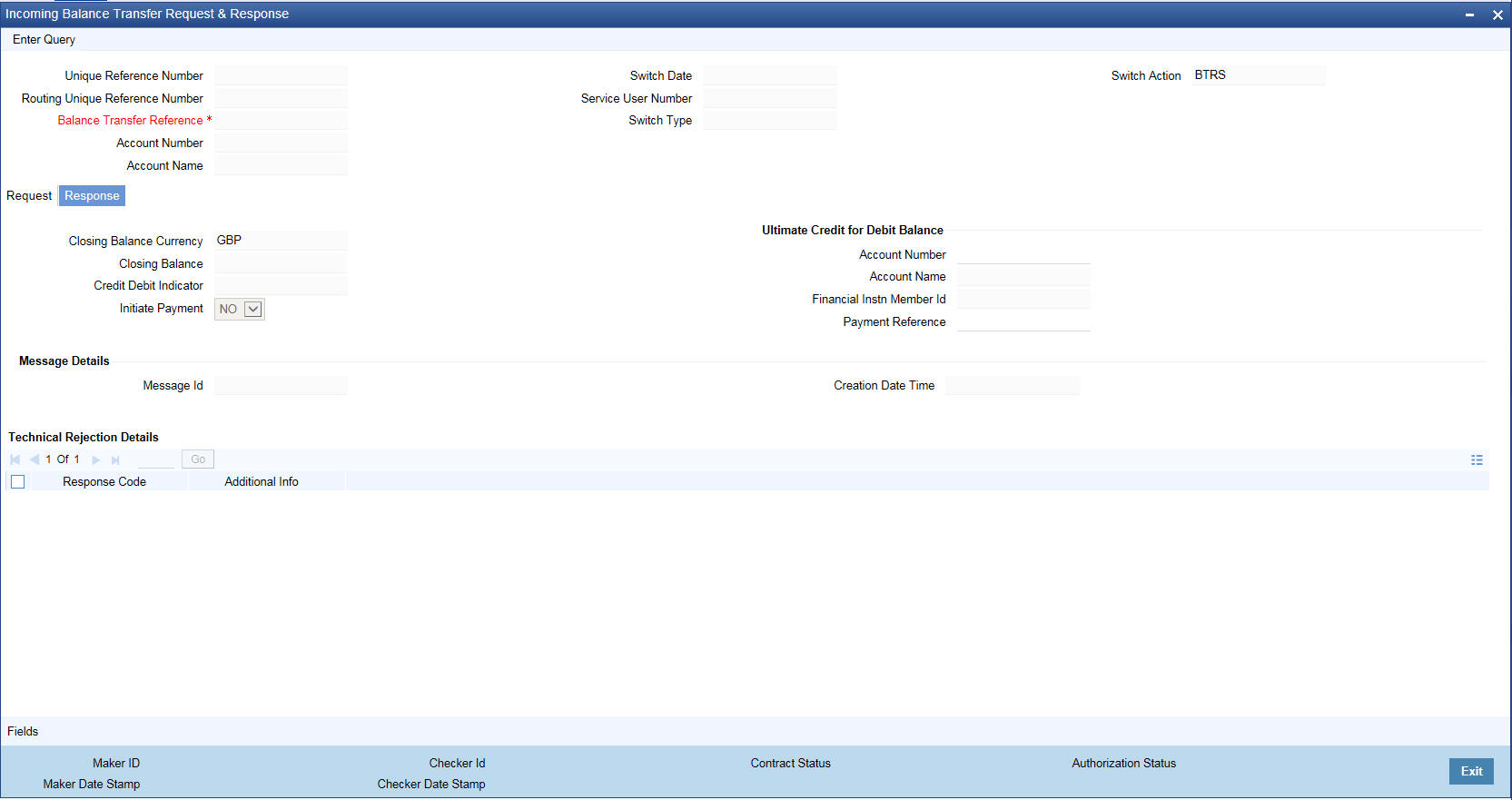Click the Message Id field
This screenshot has height=800, width=1512.
(x=281, y=385)
